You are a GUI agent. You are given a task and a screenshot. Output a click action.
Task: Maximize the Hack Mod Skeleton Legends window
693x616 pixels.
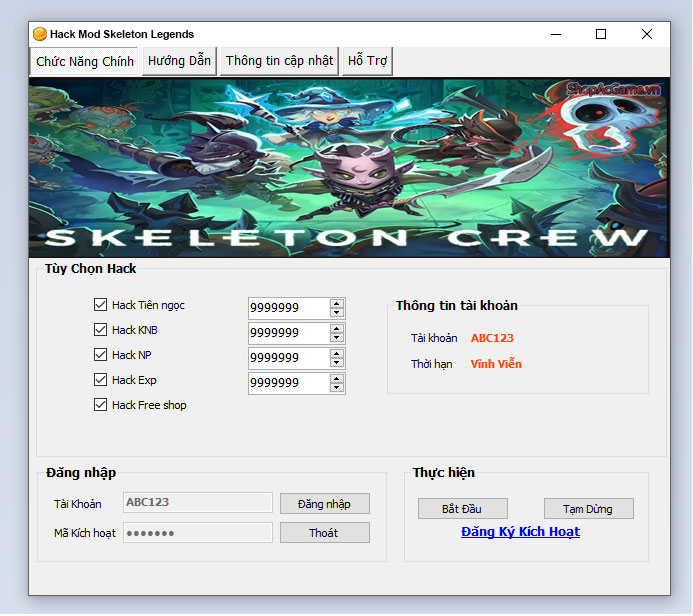(x=601, y=34)
